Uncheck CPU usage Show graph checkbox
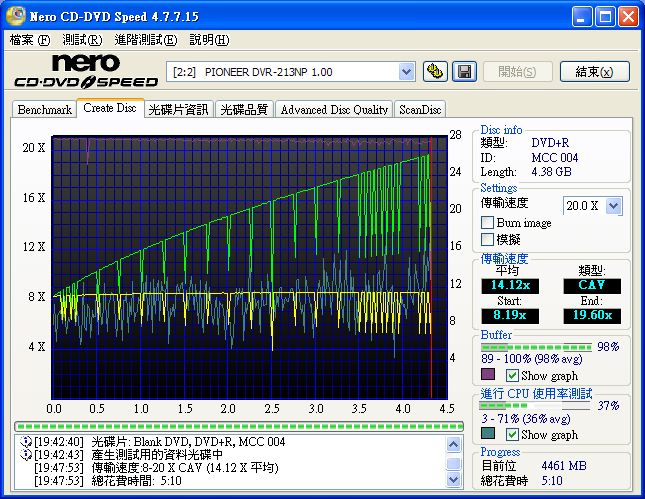Screen dimensions: 645x499 513,435
